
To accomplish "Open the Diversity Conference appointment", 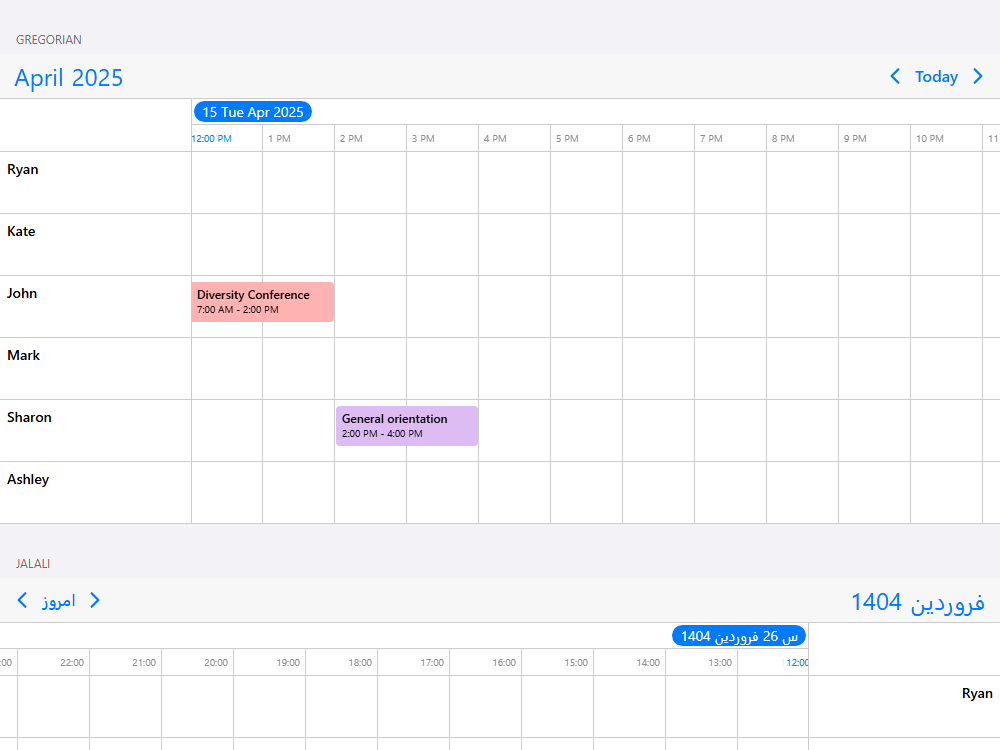I will click(262, 302).
